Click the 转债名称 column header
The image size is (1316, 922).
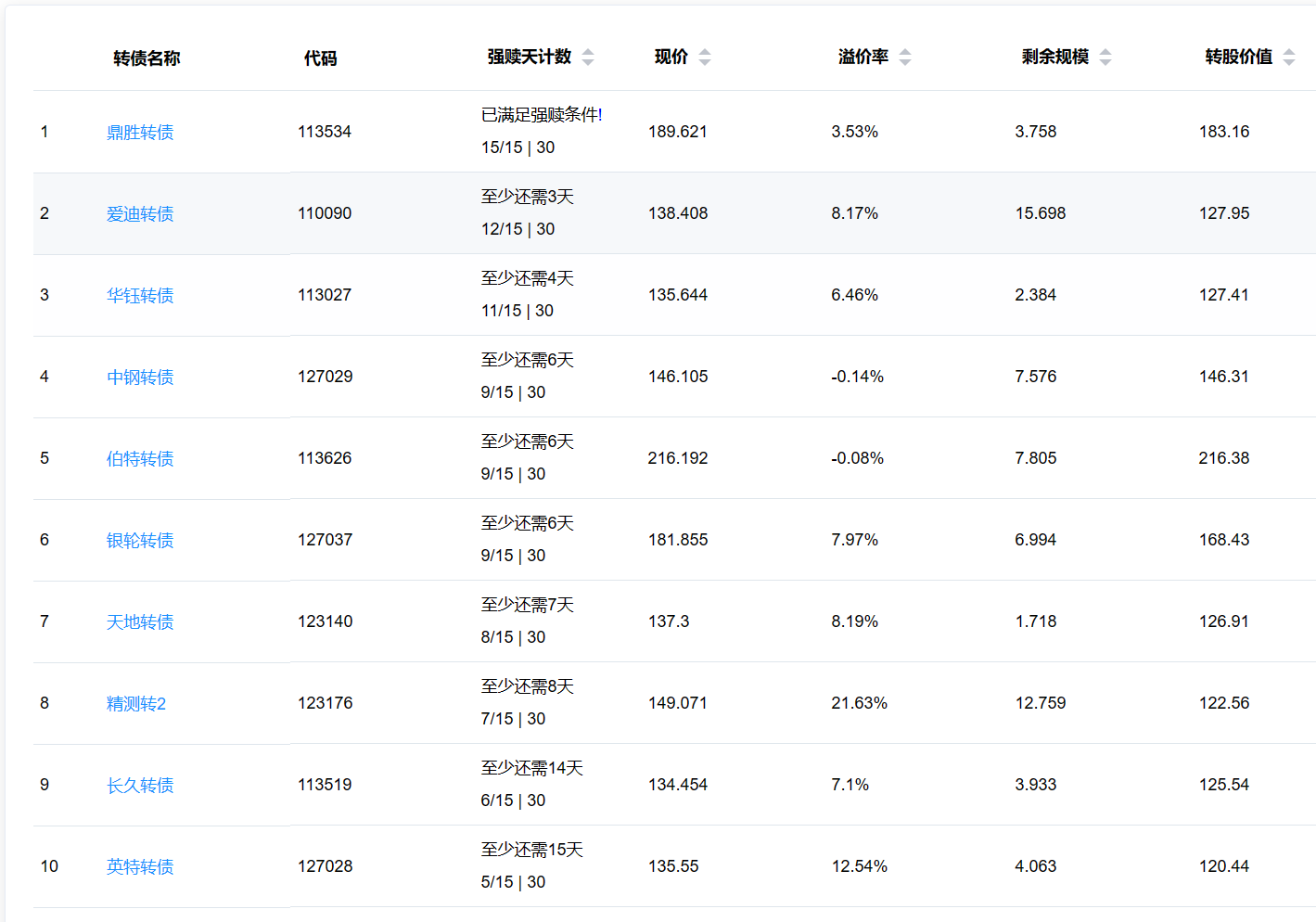[147, 58]
